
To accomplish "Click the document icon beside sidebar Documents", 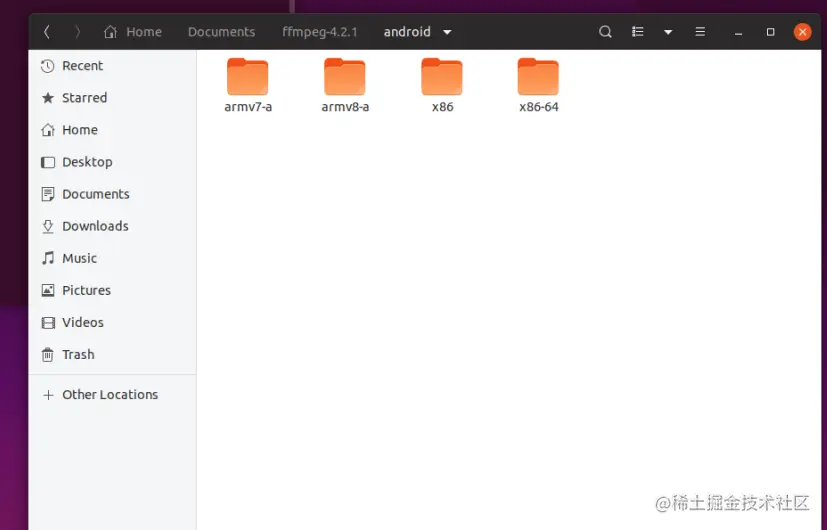I will tap(47, 194).
